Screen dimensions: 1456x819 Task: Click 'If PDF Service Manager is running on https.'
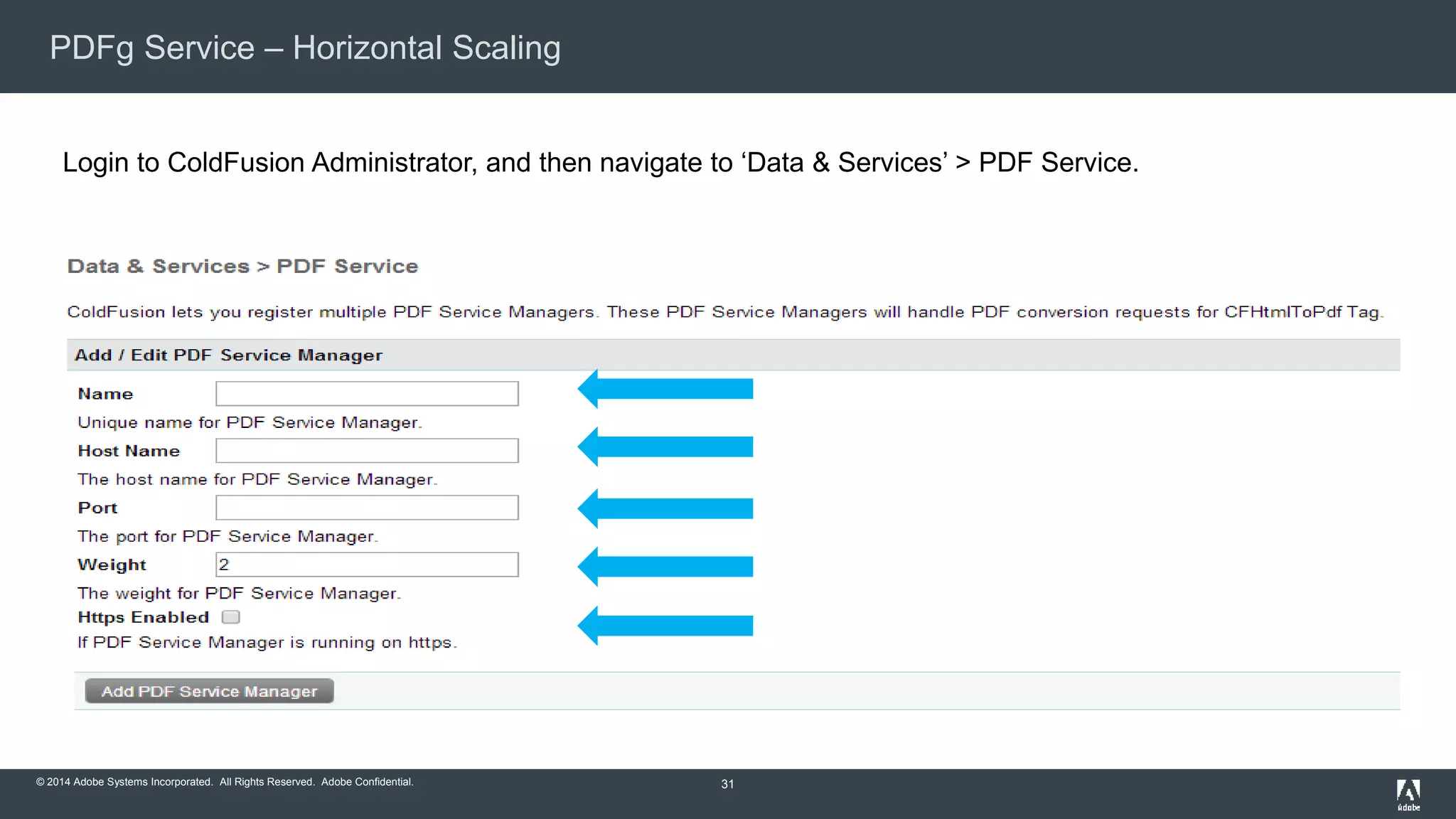point(267,643)
